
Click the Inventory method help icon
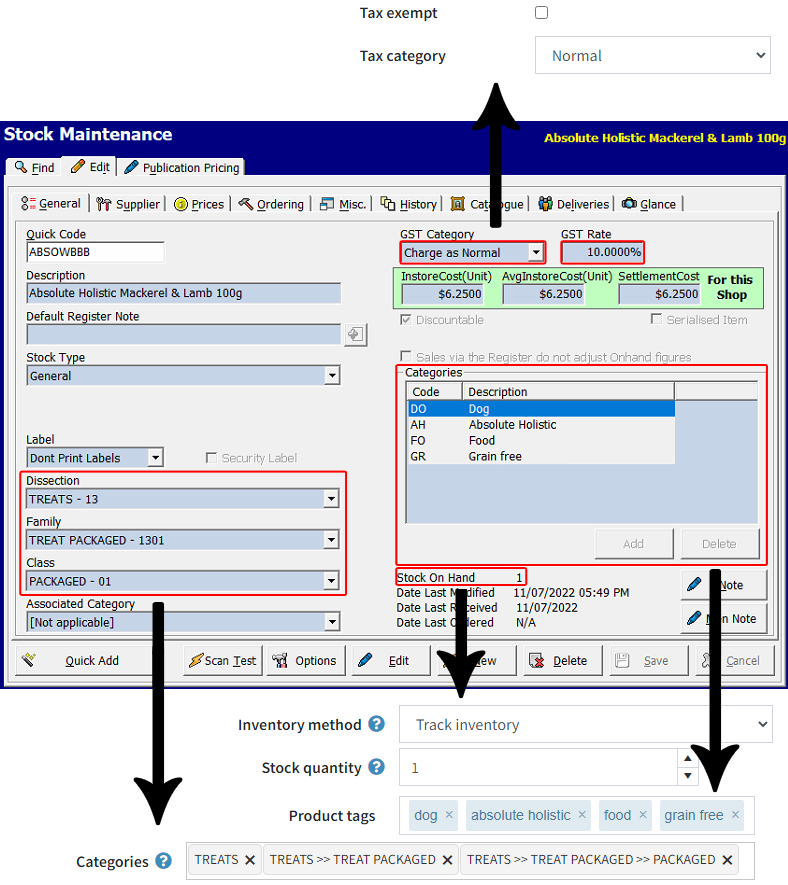point(376,724)
